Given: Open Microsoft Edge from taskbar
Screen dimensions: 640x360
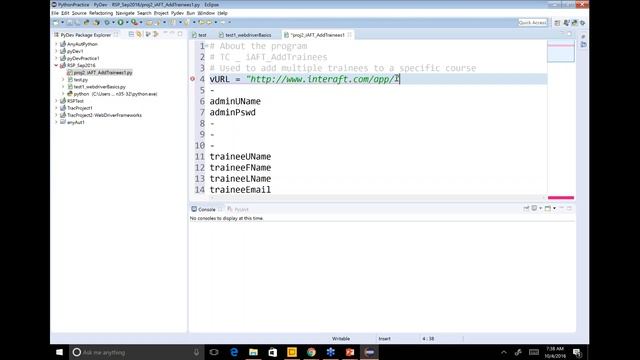Looking at the screenshot, I should click(x=234, y=352).
